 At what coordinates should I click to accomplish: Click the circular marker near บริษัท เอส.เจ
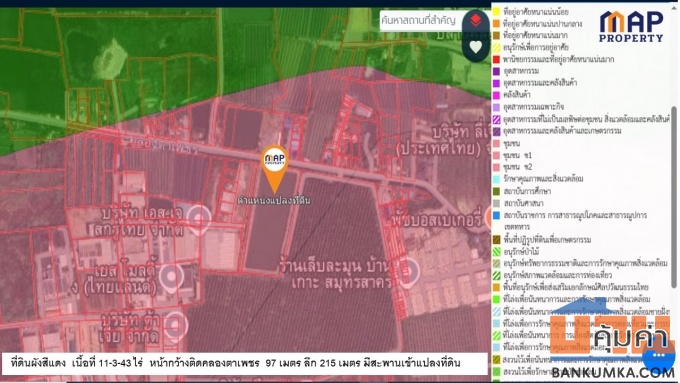pos(199,219)
